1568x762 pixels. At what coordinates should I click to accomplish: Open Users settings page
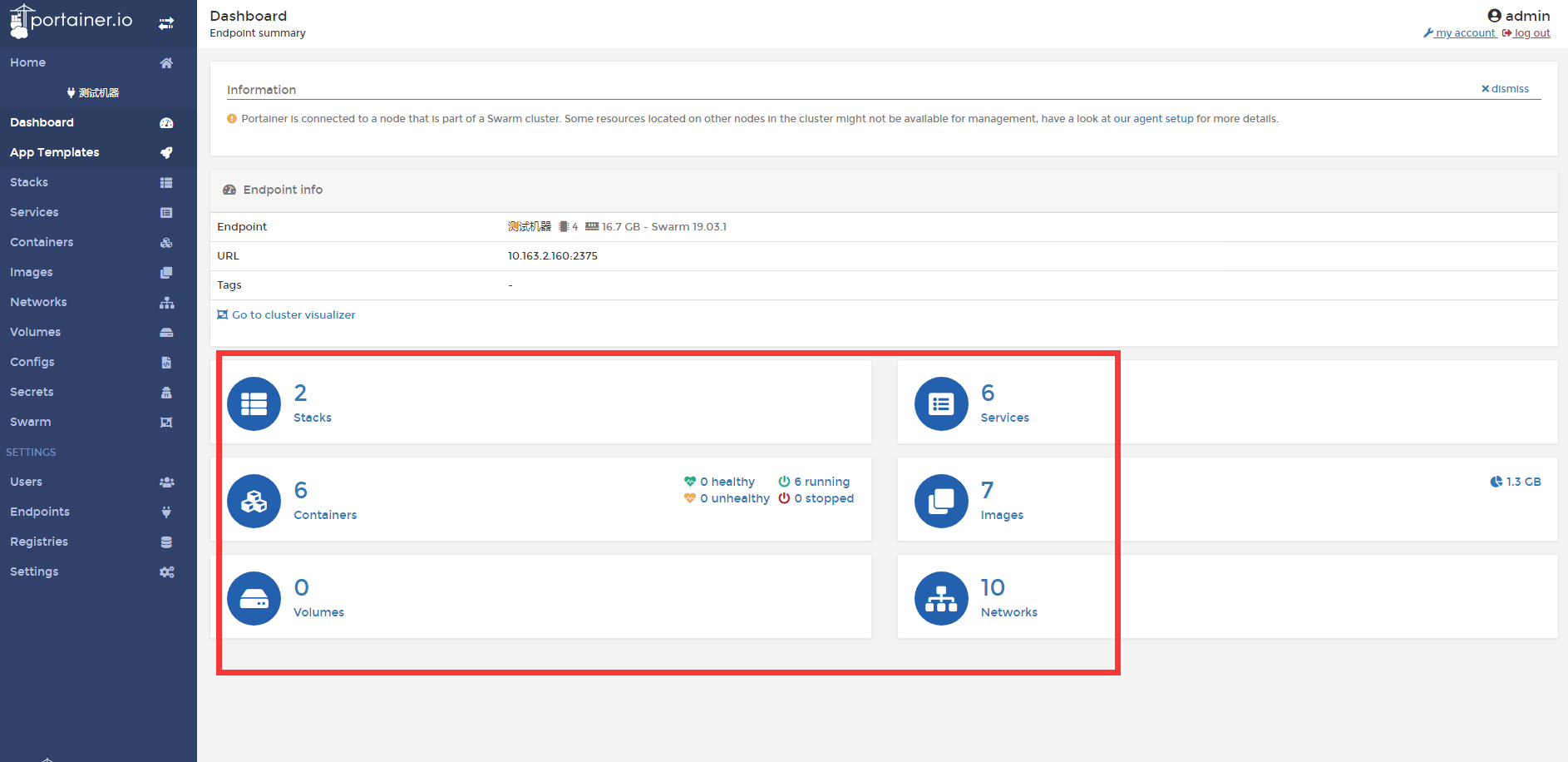tap(98, 482)
